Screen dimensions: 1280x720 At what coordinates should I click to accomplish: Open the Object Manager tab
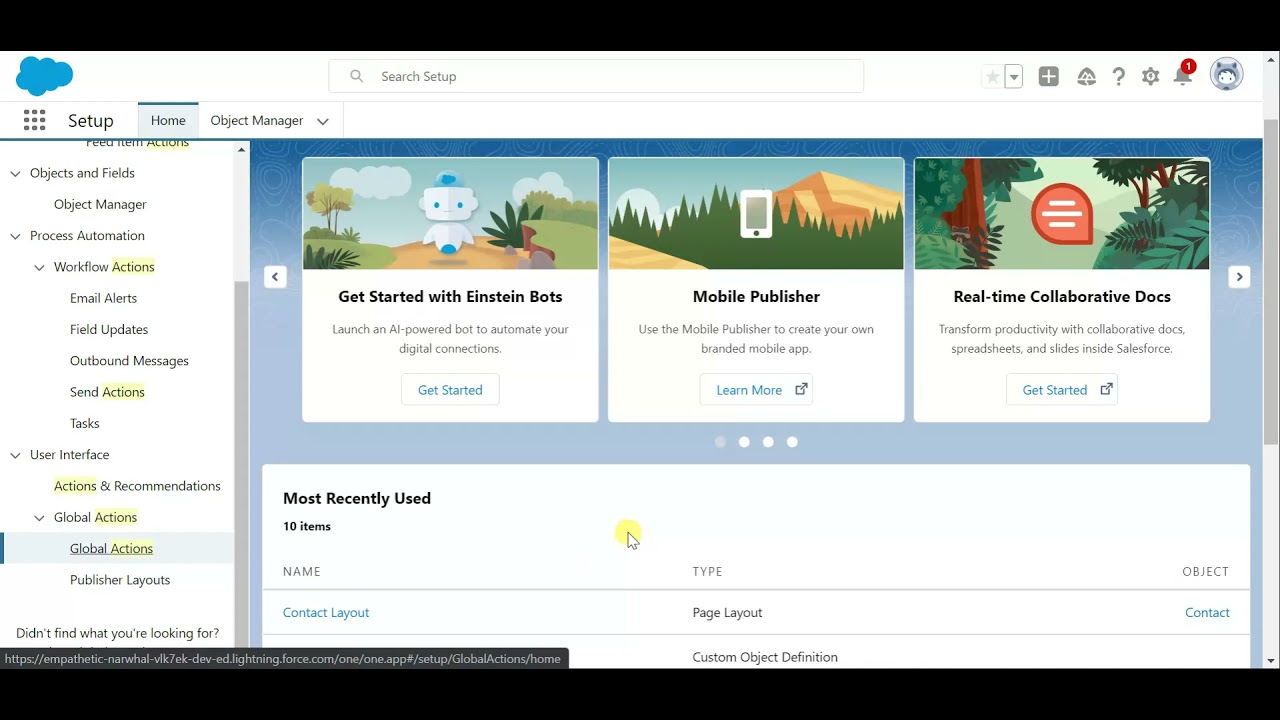(256, 120)
